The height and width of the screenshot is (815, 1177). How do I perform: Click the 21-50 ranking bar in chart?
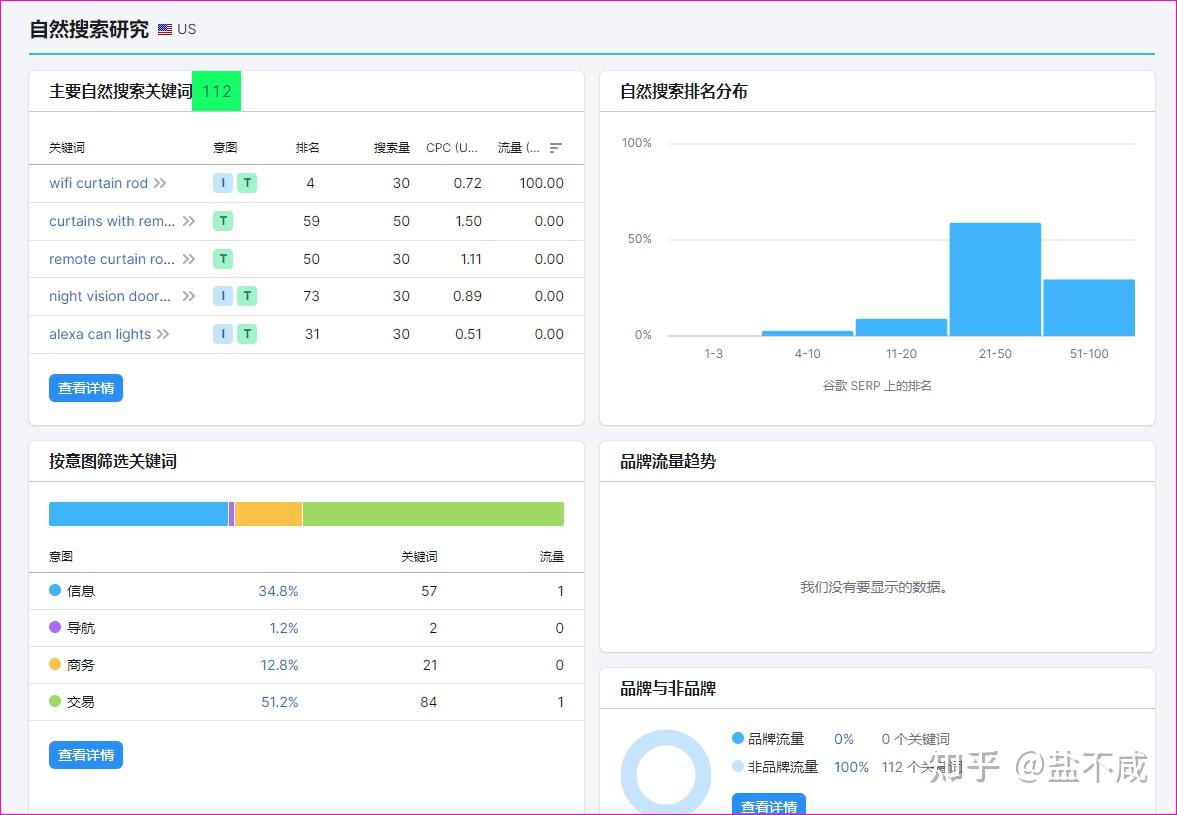[x=995, y=279]
